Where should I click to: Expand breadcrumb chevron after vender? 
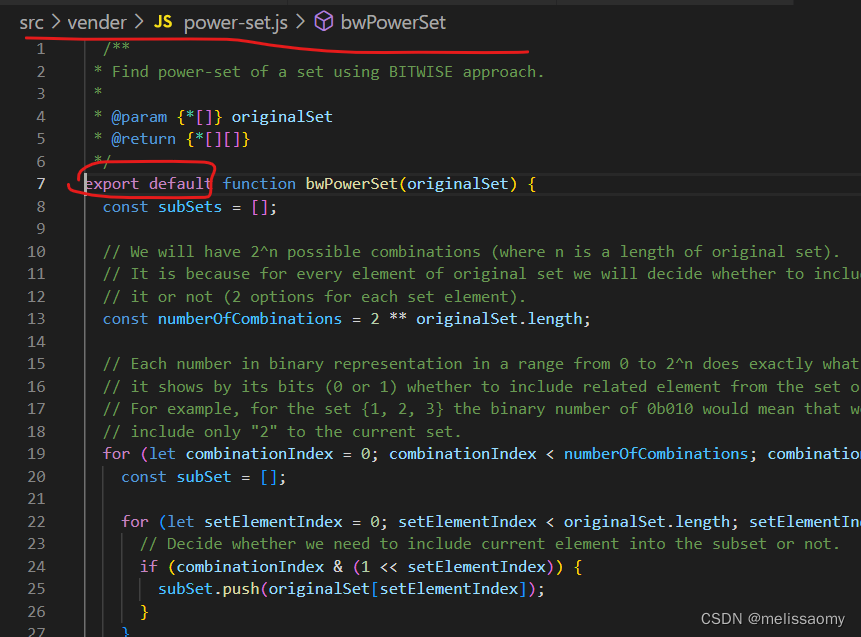point(139,23)
